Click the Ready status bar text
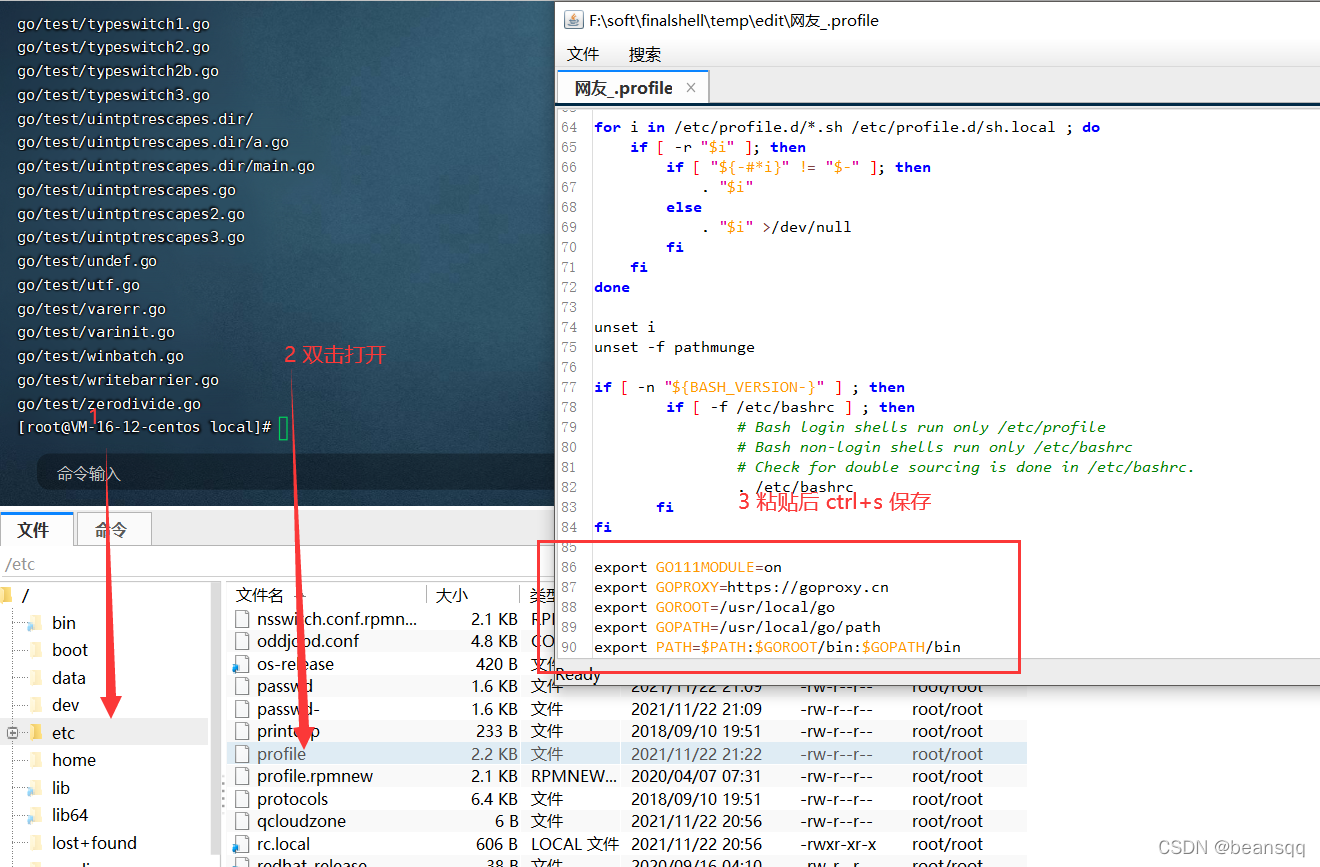Image resolution: width=1320 pixels, height=867 pixels. (x=578, y=675)
